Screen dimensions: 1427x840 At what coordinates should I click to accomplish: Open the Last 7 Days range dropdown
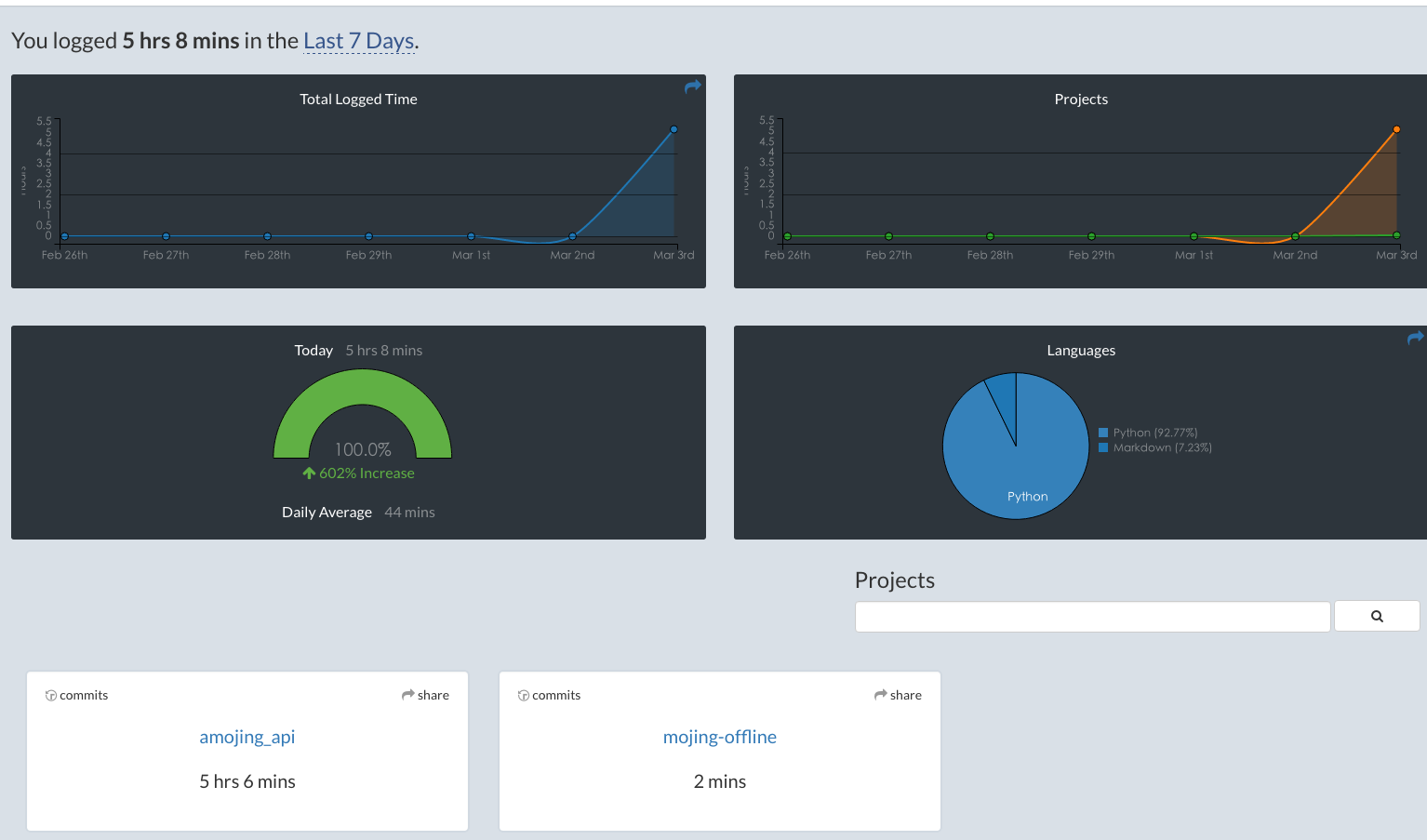pos(358,41)
